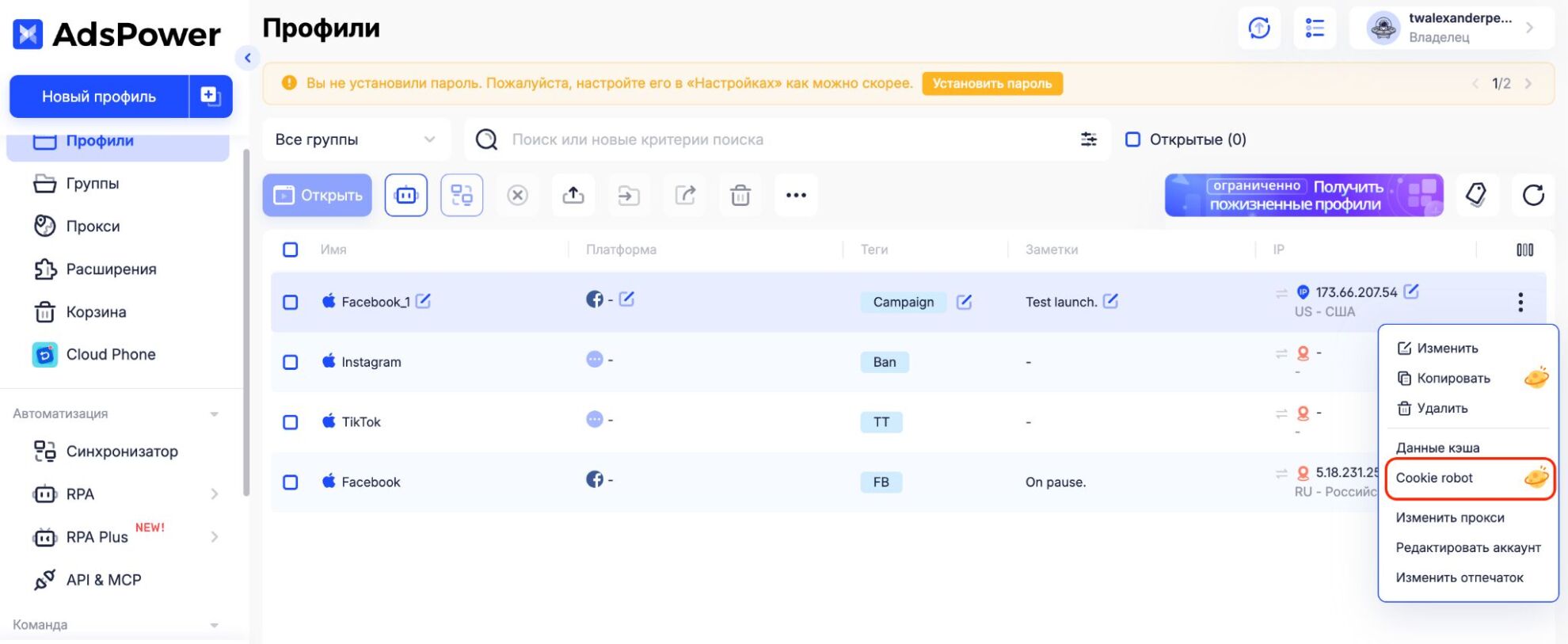Click the Получить пожизненные профили banner
Screen dimensions: 1568x644
tap(1304, 195)
